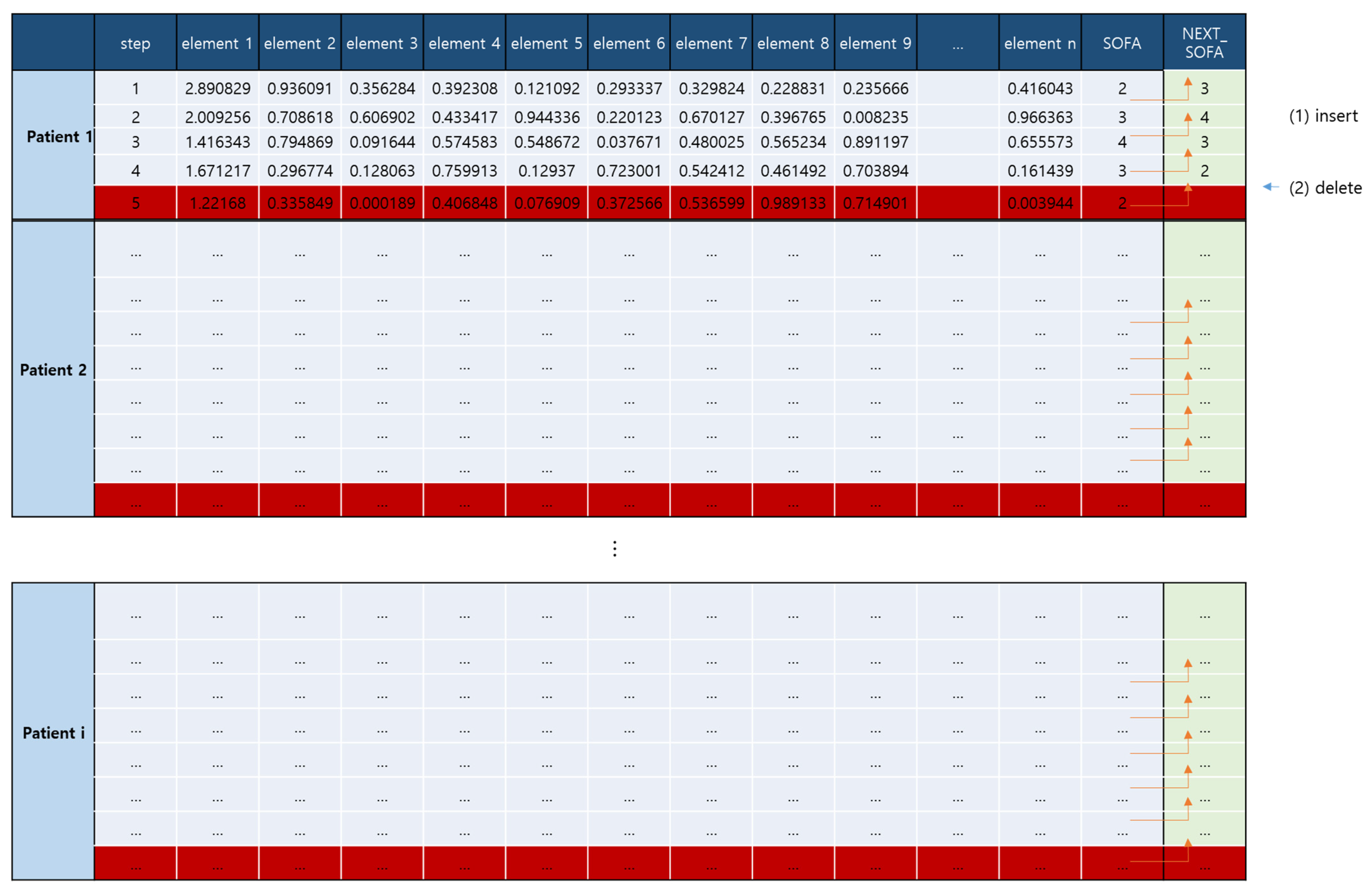This screenshot has height=890, width=1372.
Task: Select the Patient 2 row label
Action: coord(53,370)
